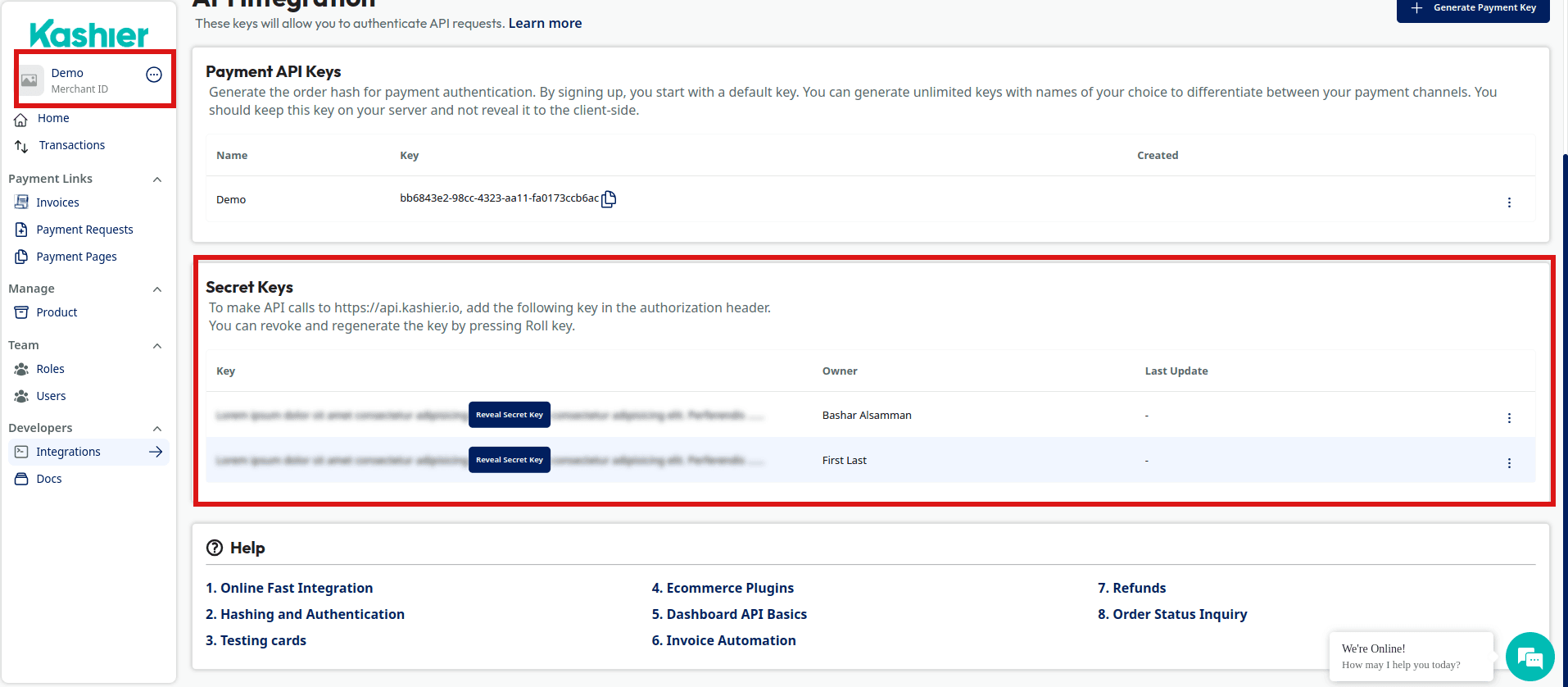The height and width of the screenshot is (687, 1568).
Task: Click the Demo merchant avatar image
Action: pos(29,80)
